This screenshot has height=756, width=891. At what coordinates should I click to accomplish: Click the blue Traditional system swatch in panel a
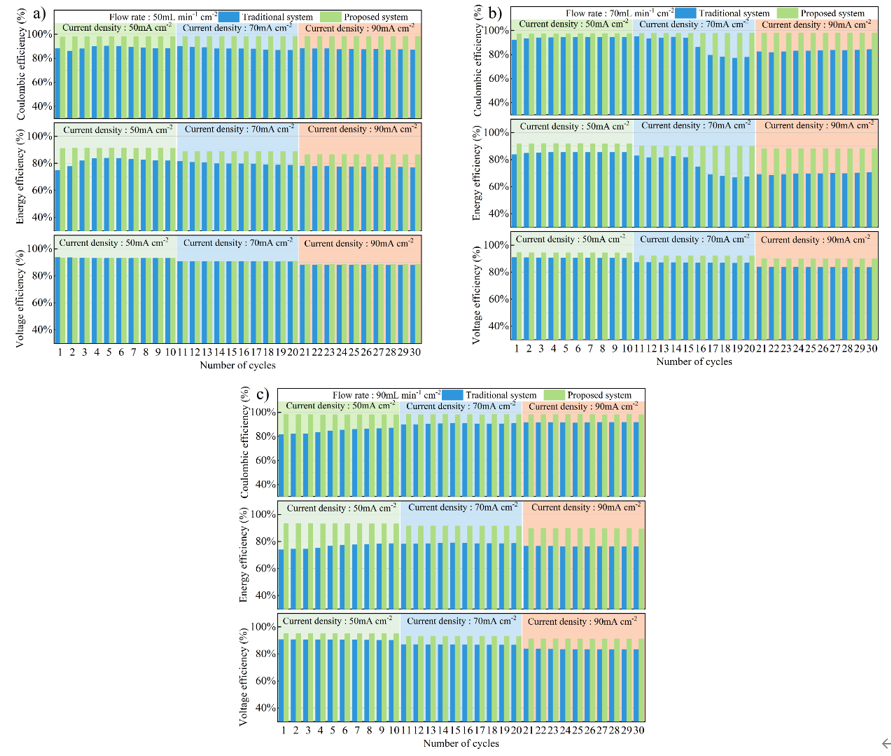[x=228, y=17]
